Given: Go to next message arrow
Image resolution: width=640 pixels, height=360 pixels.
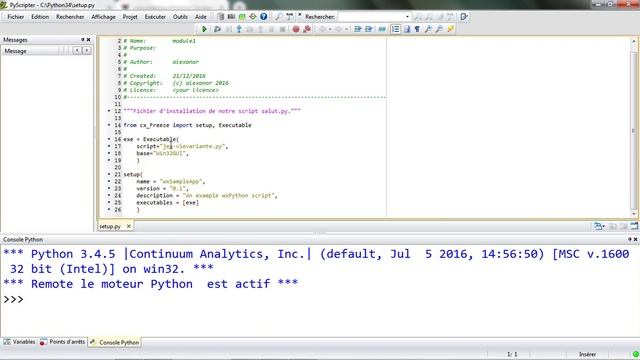Looking at the screenshot, I should pyautogui.click(x=87, y=51).
